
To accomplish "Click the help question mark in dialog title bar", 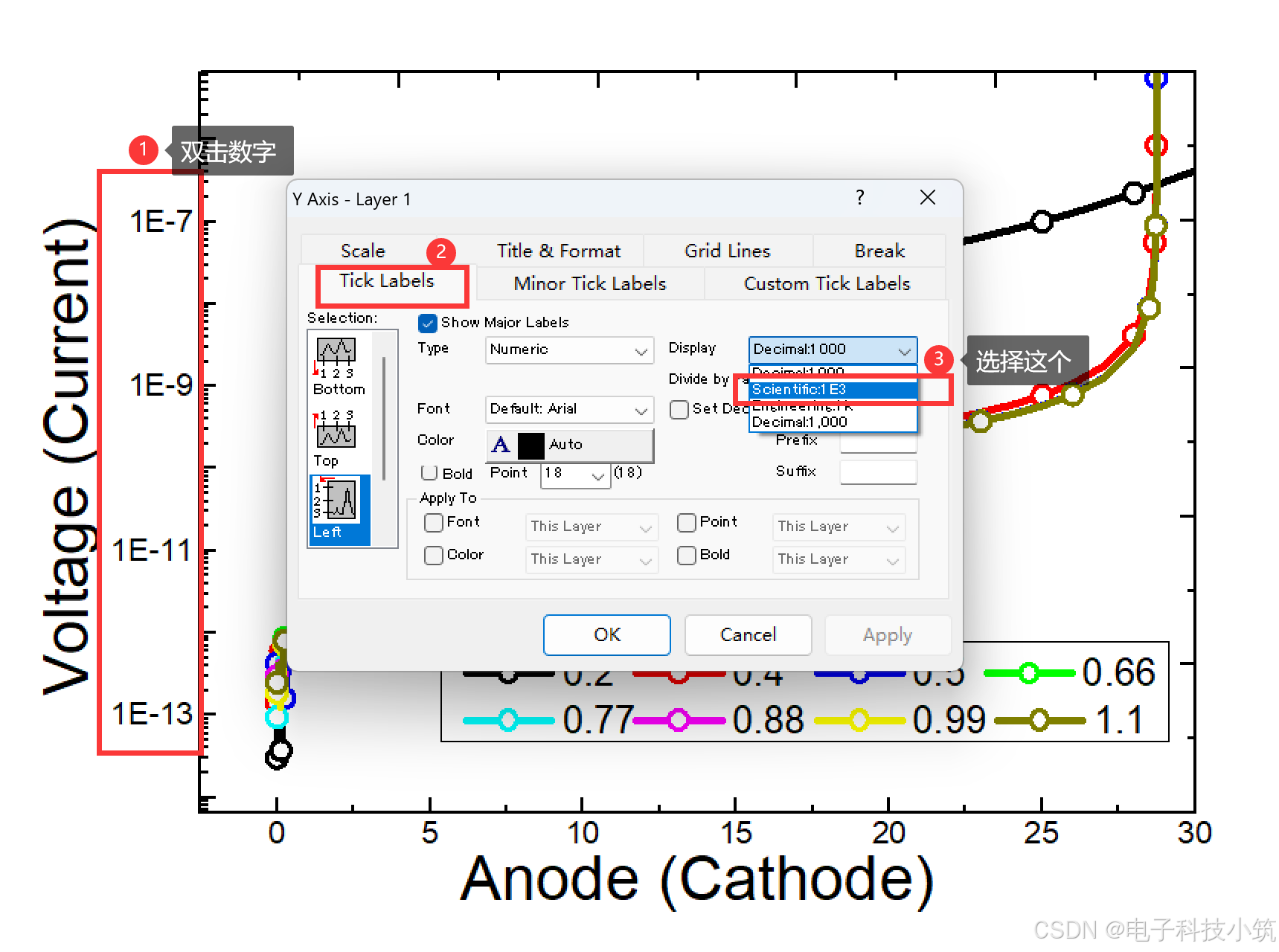I will point(860,198).
